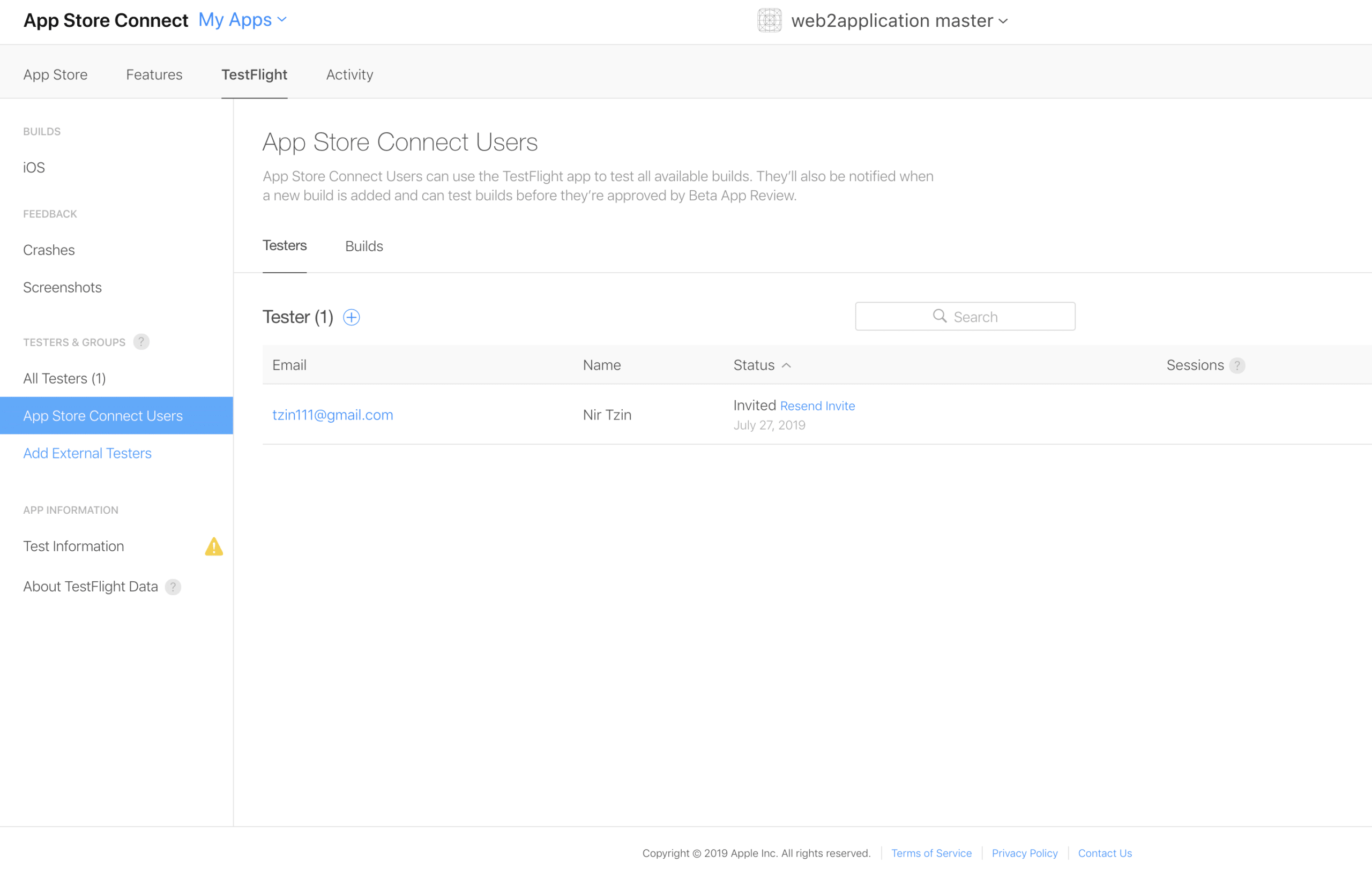Click the Test Information warning icon

[x=214, y=546]
